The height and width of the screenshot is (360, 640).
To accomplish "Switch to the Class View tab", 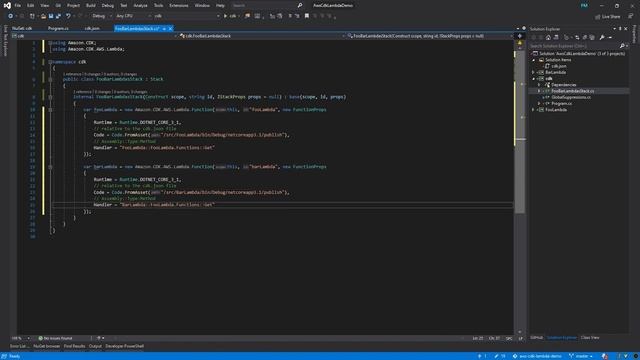I will (x=590, y=338).
